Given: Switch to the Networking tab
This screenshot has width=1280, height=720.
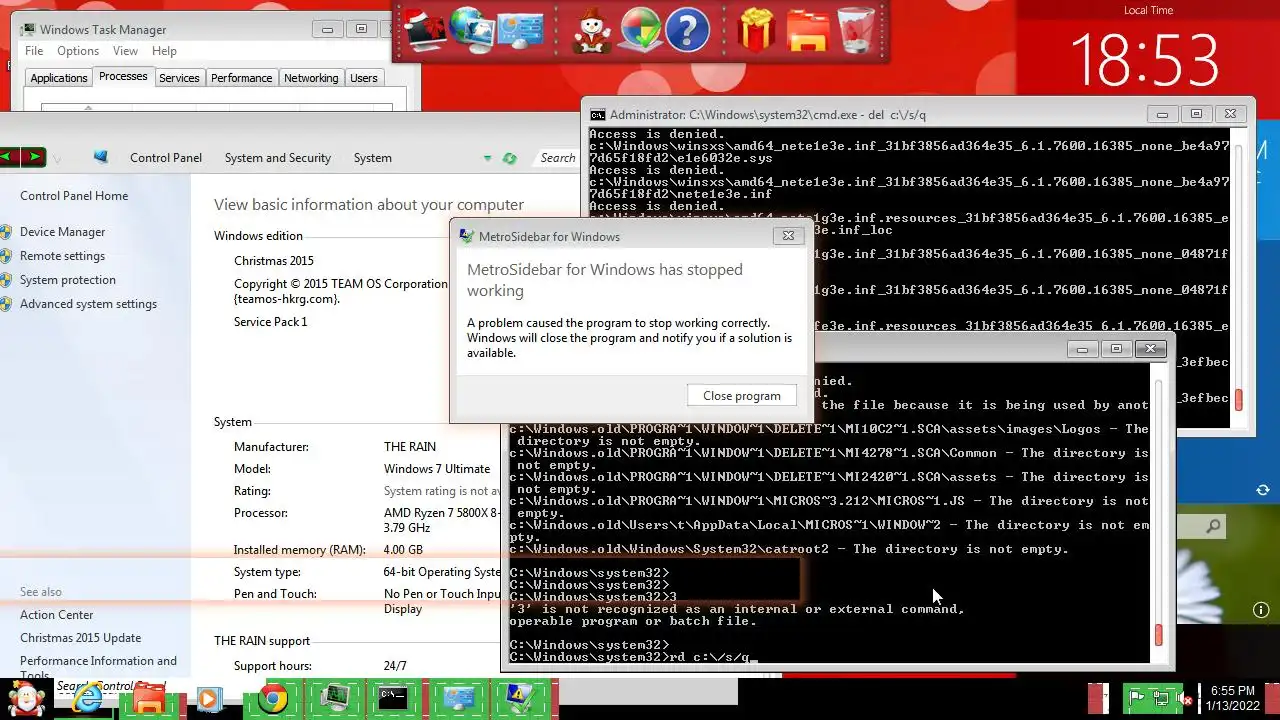Looking at the screenshot, I should click(311, 78).
